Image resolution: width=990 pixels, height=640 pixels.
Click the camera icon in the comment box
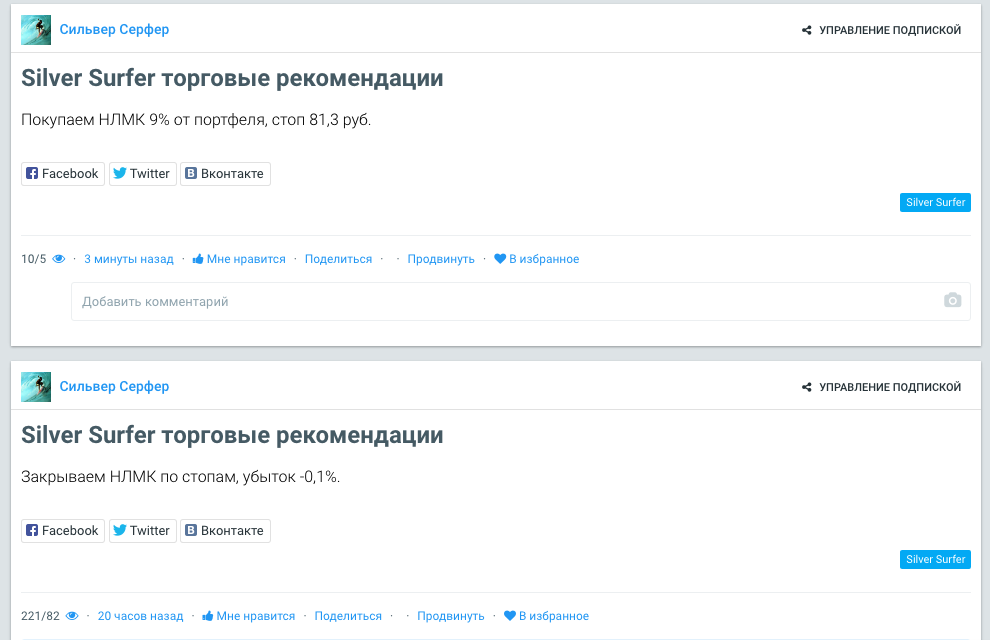[x=952, y=300]
